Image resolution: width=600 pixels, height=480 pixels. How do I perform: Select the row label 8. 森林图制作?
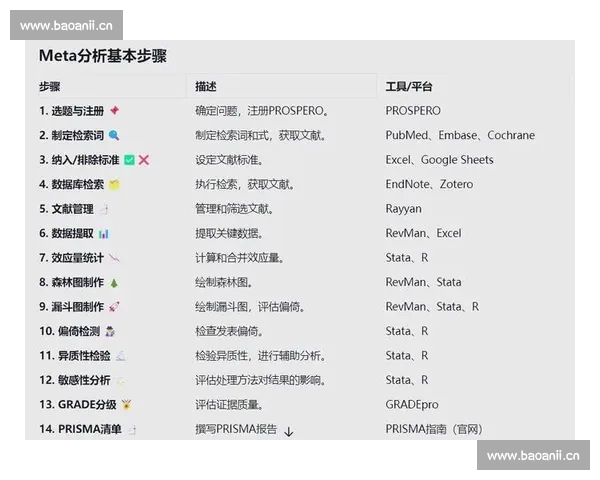point(72,282)
